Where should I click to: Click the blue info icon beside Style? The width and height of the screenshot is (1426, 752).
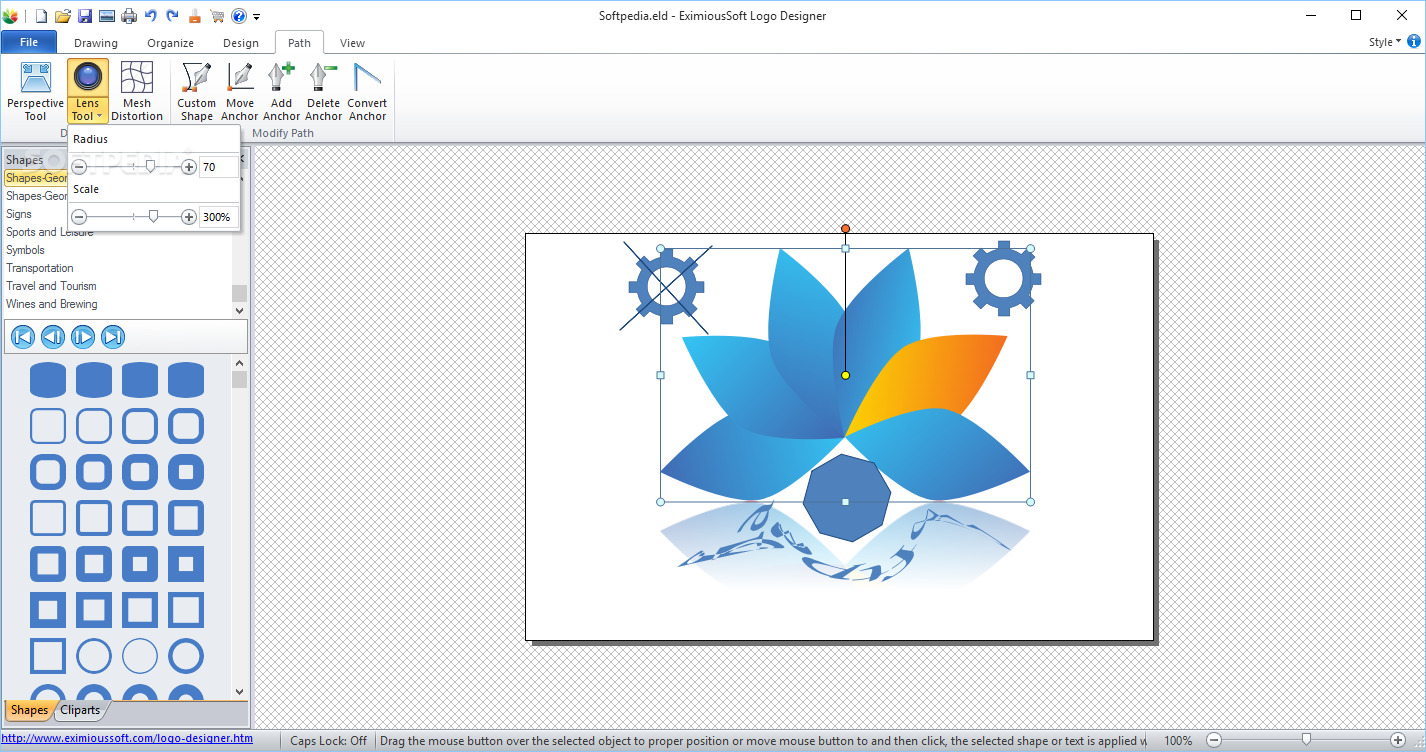(x=1414, y=42)
